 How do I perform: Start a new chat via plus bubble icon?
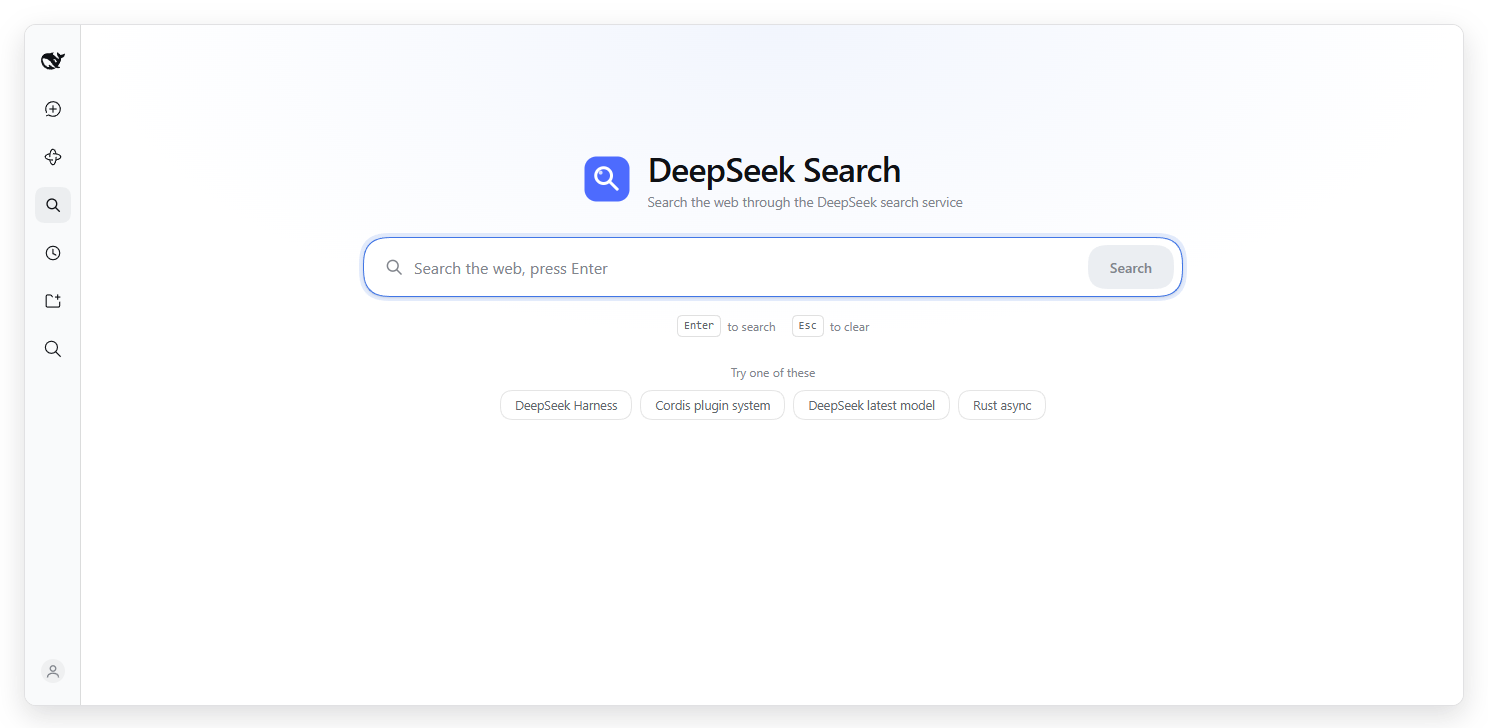(x=53, y=109)
